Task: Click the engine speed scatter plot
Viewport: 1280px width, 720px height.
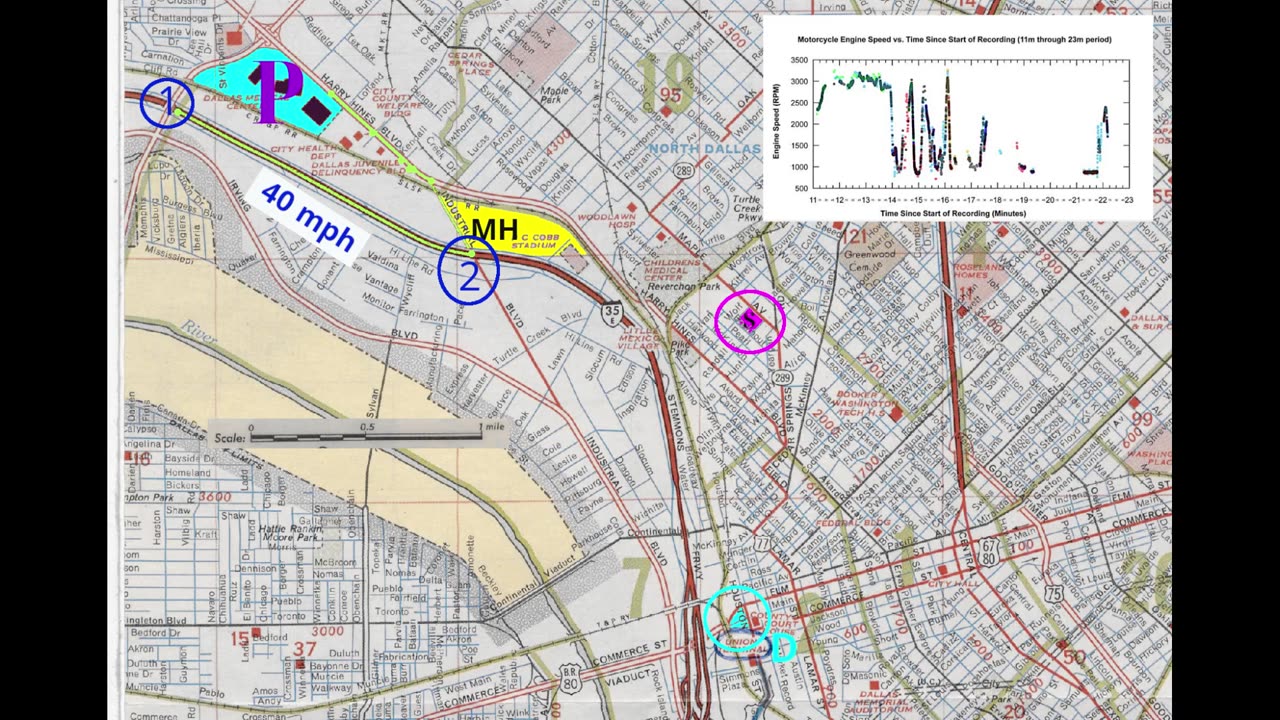Action: (969, 124)
